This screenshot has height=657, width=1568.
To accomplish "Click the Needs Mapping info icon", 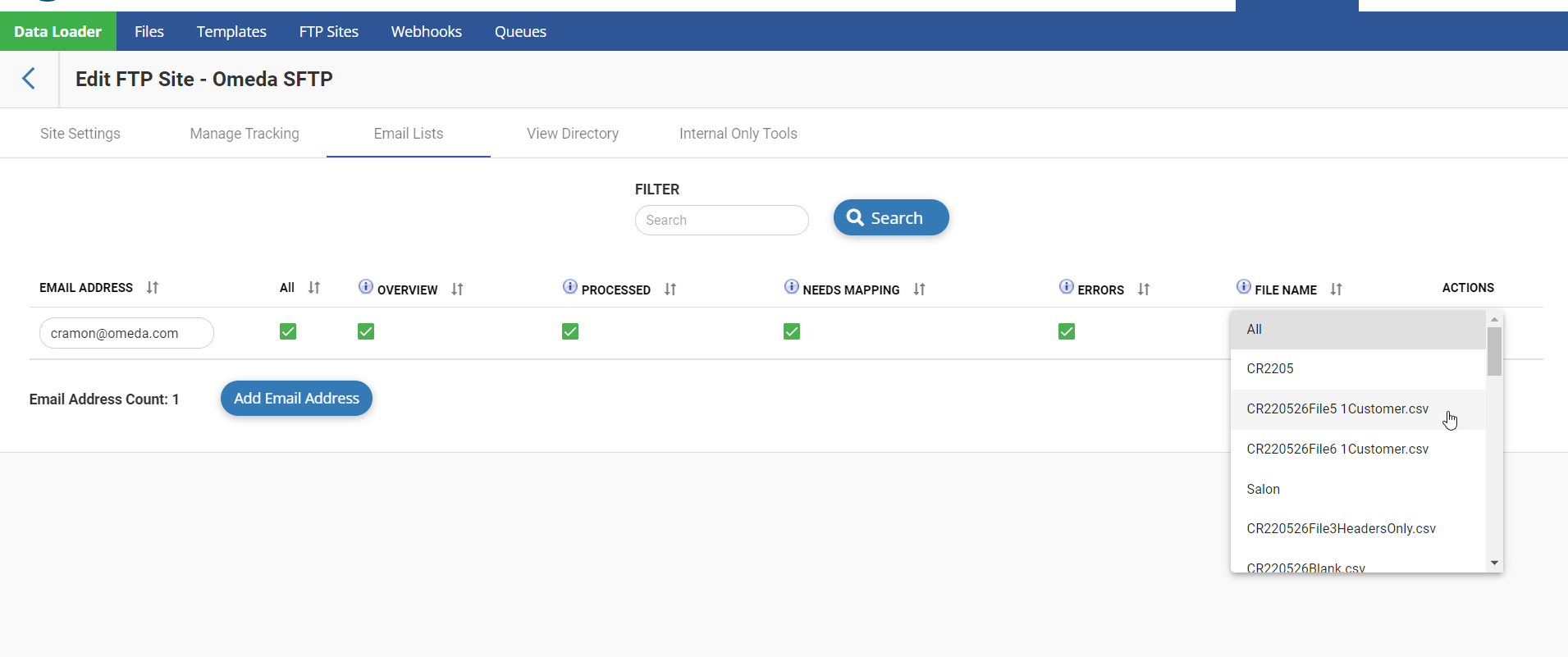I will tap(792, 286).
